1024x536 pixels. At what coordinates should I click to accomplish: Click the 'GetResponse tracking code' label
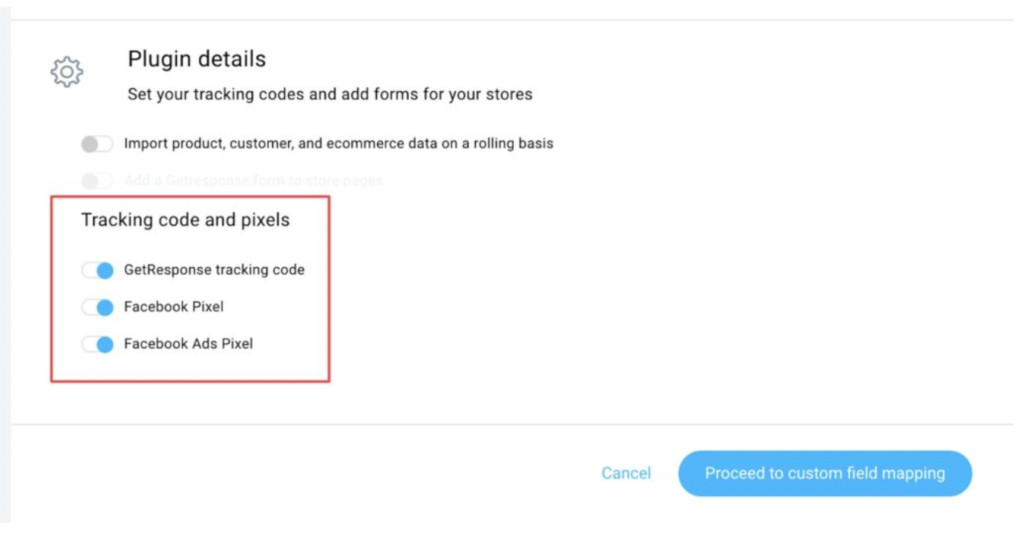coord(214,270)
